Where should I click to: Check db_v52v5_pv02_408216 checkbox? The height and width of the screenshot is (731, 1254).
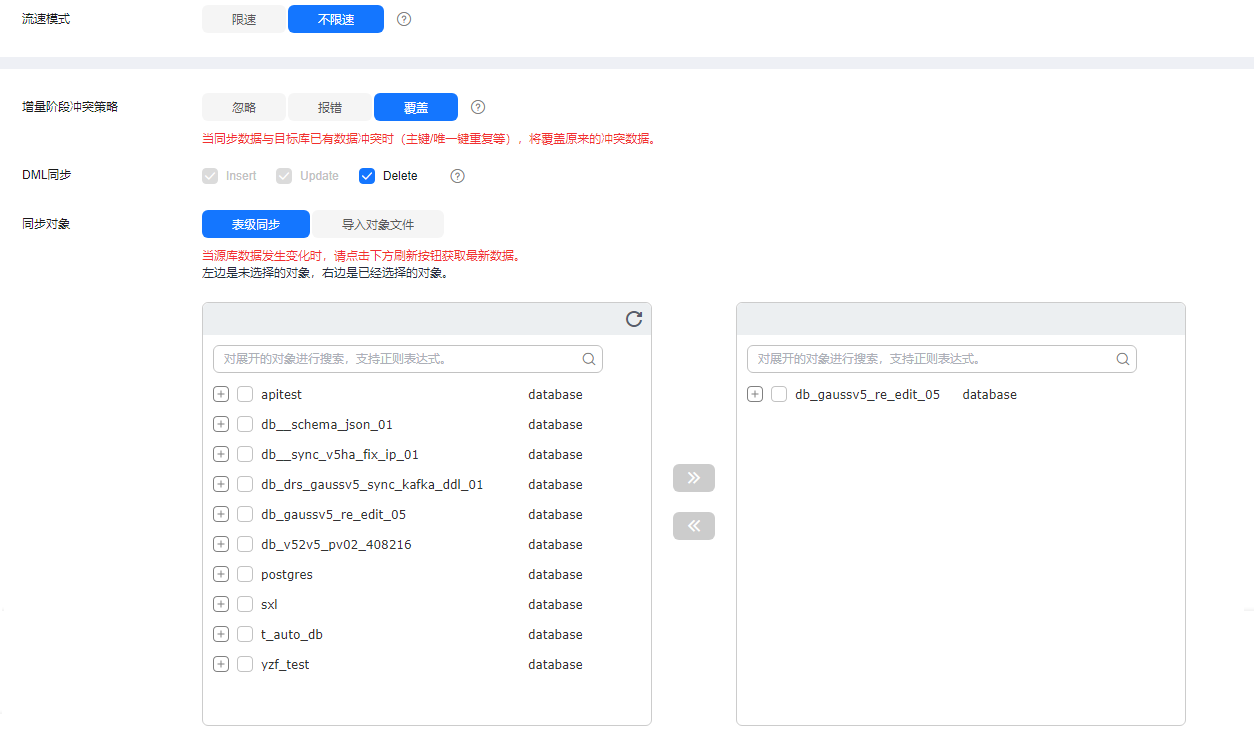tap(245, 544)
